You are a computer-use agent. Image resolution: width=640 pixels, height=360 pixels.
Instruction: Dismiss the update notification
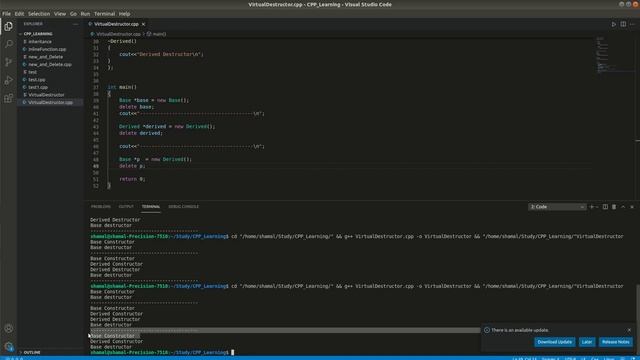[629, 330]
